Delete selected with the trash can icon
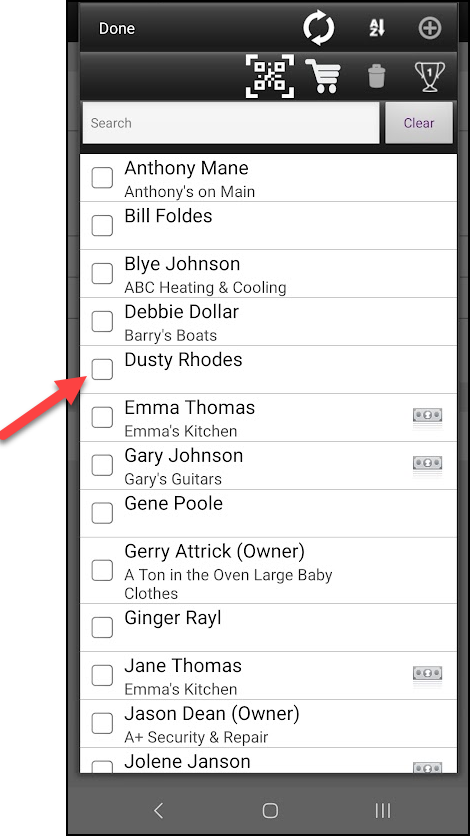The width and height of the screenshot is (470, 836). [x=377, y=76]
